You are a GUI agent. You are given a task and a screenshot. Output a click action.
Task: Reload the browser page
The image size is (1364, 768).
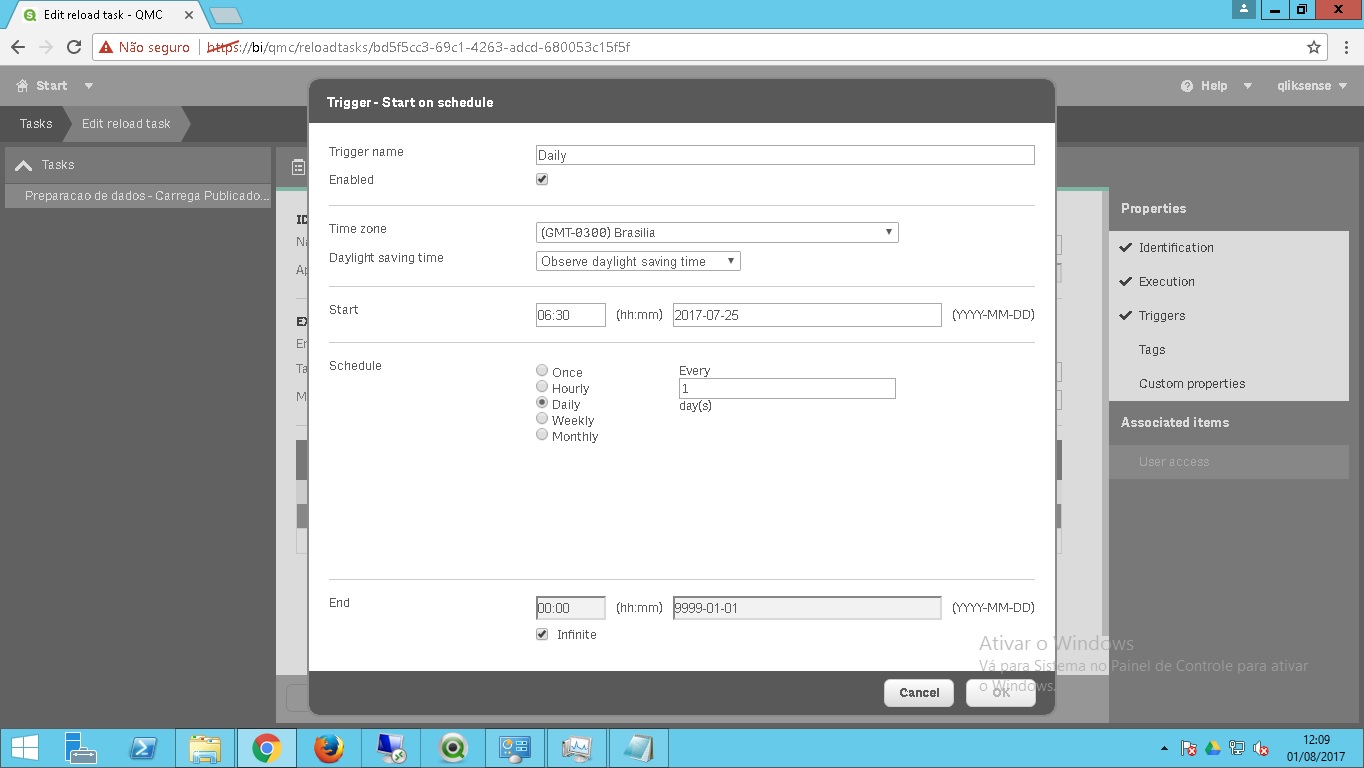(x=74, y=47)
